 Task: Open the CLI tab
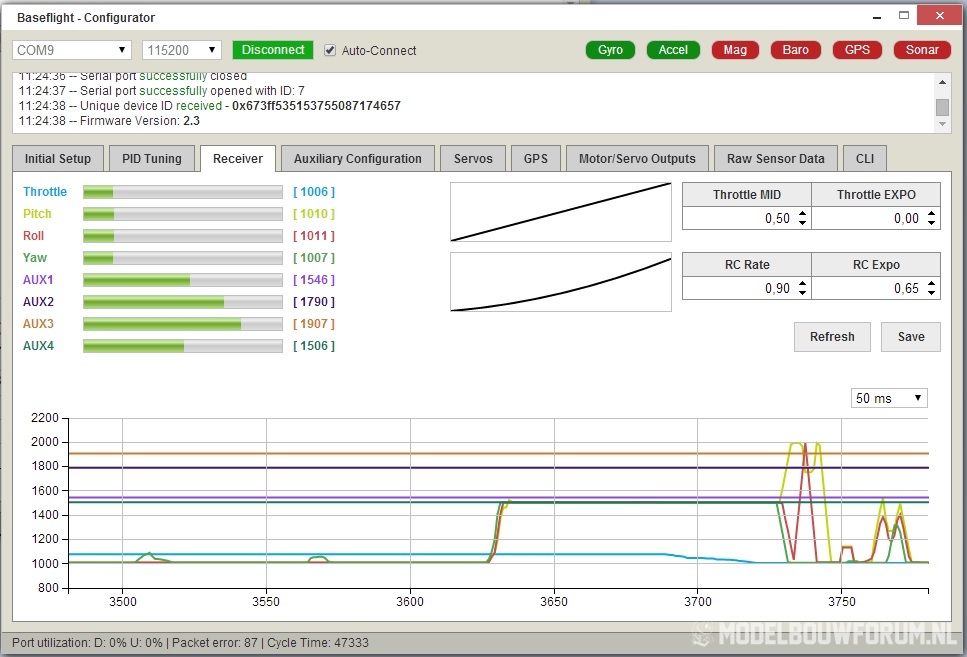point(865,159)
